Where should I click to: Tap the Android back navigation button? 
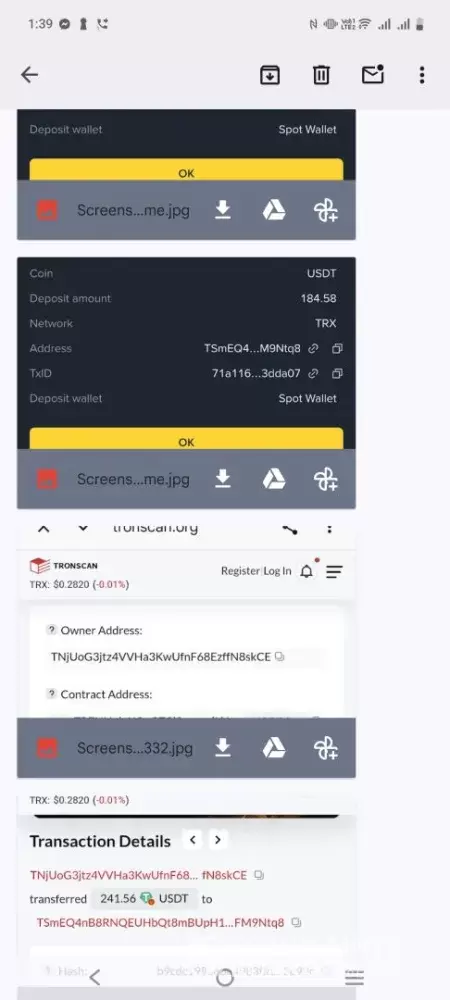[95, 977]
